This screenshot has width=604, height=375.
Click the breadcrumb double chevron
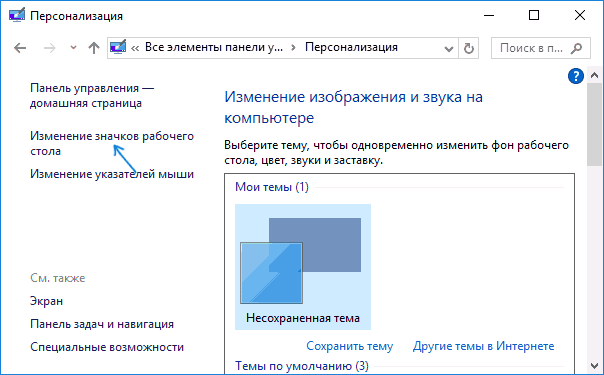(135, 48)
